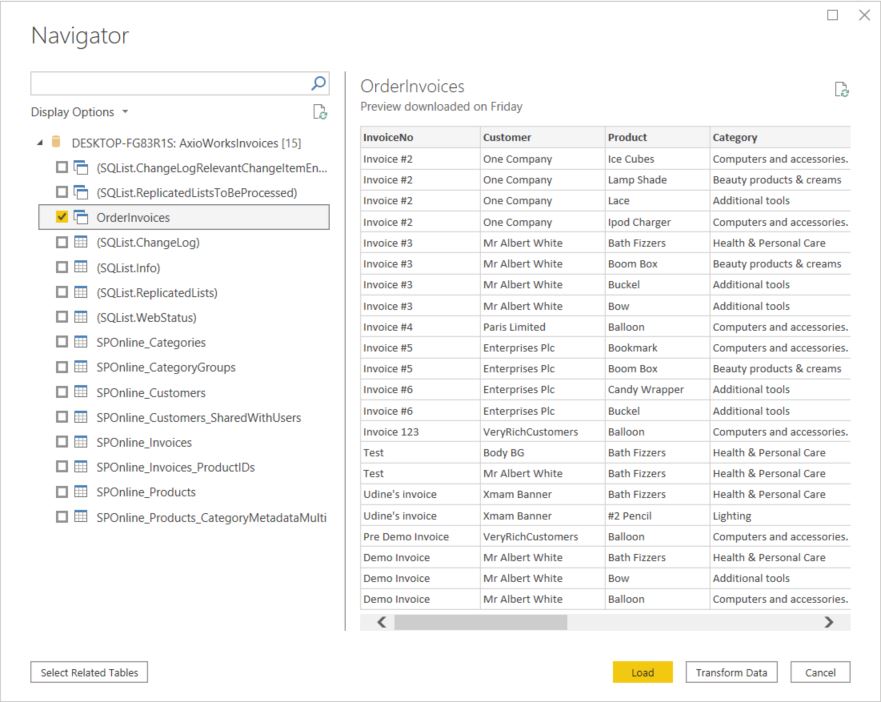881x702 pixels.
Task: Collapse the DESKTOP-FG83R1S server tree node
Action: [40, 143]
